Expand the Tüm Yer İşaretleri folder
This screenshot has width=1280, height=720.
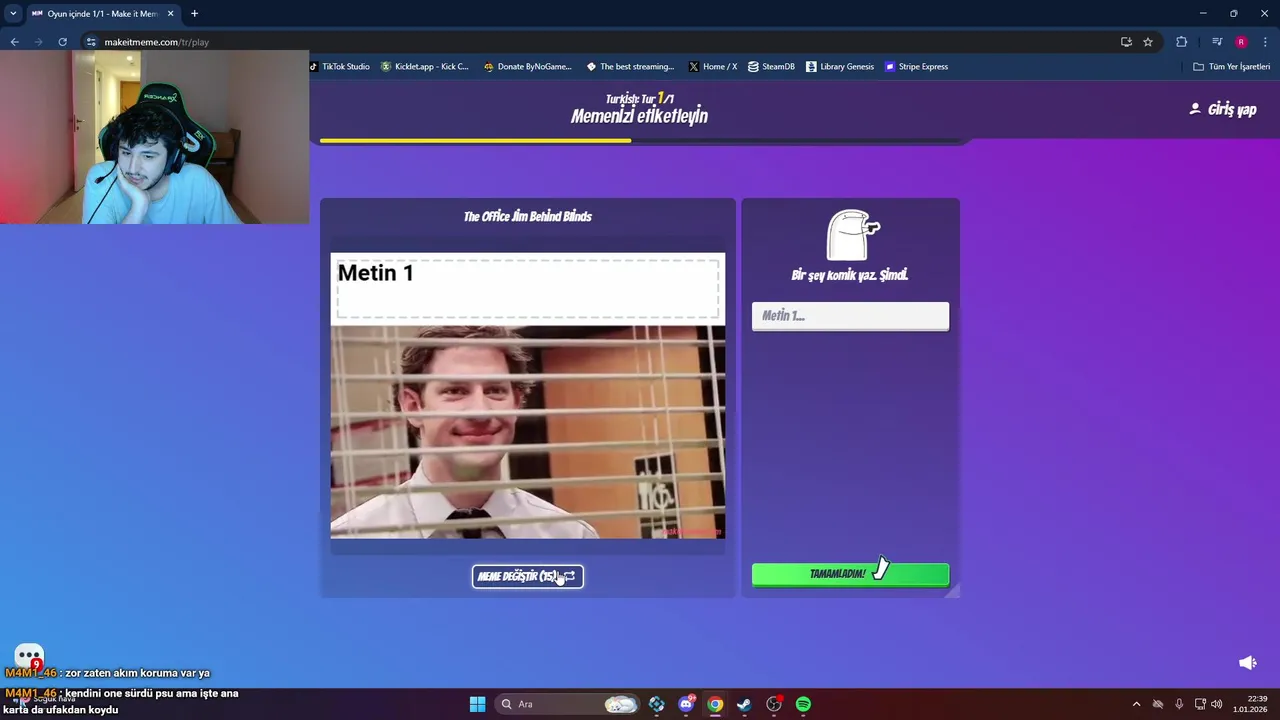1231,67
